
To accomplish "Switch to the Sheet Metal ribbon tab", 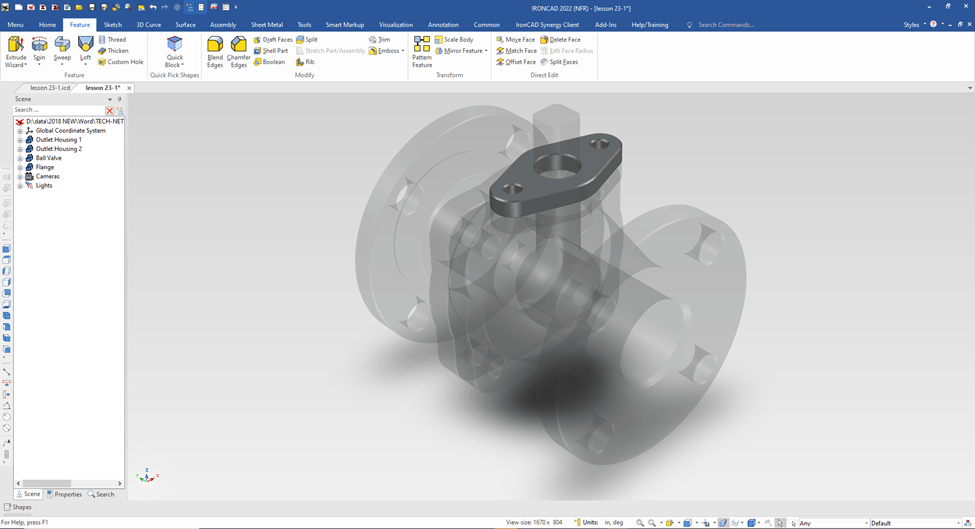I will click(x=266, y=25).
